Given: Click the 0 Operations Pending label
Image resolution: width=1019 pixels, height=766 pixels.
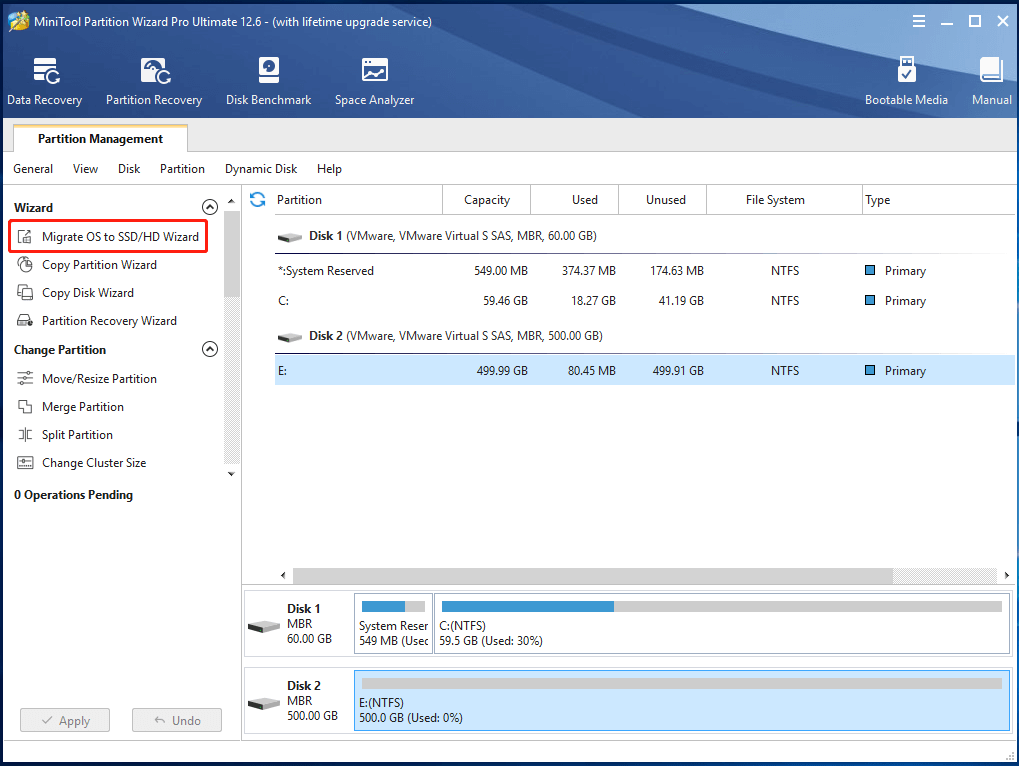Looking at the screenshot, I should [73, 494].
